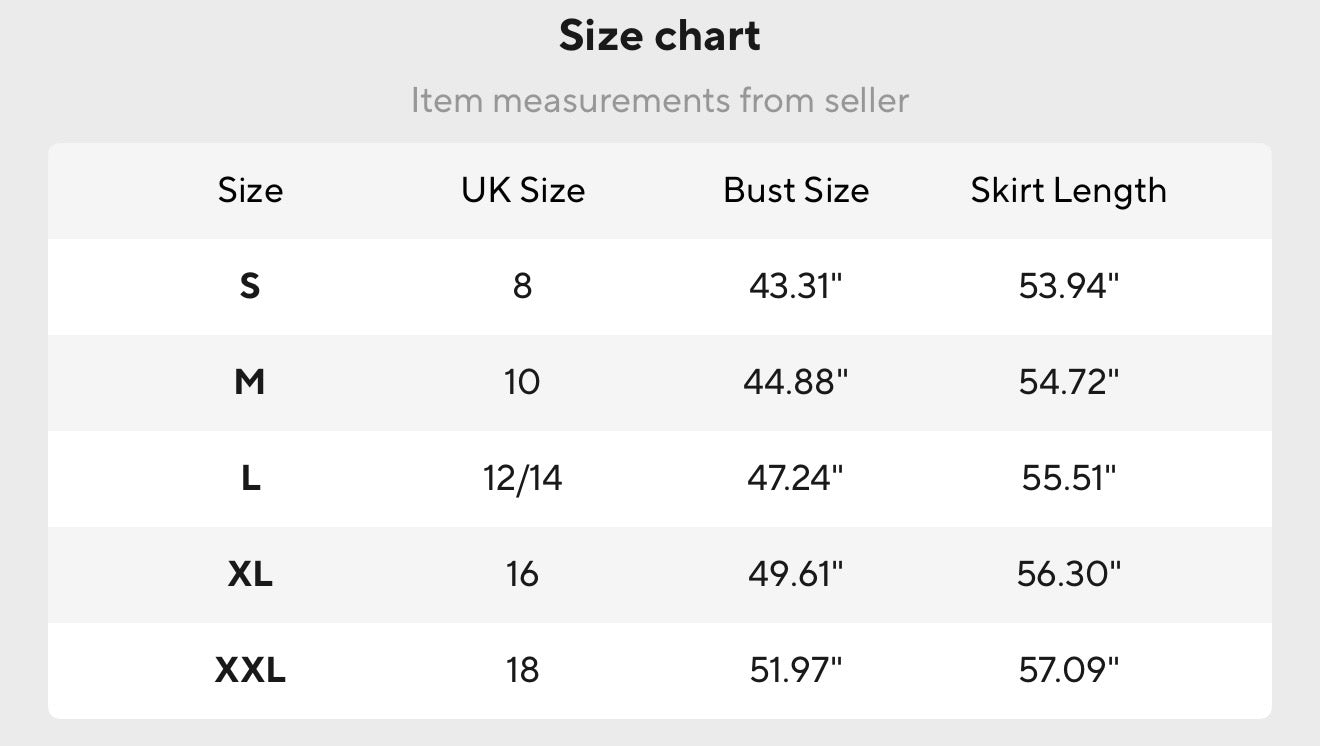1320x746 pixels.
Task: Click the size XL row label
Action: (x=250, y=574)
